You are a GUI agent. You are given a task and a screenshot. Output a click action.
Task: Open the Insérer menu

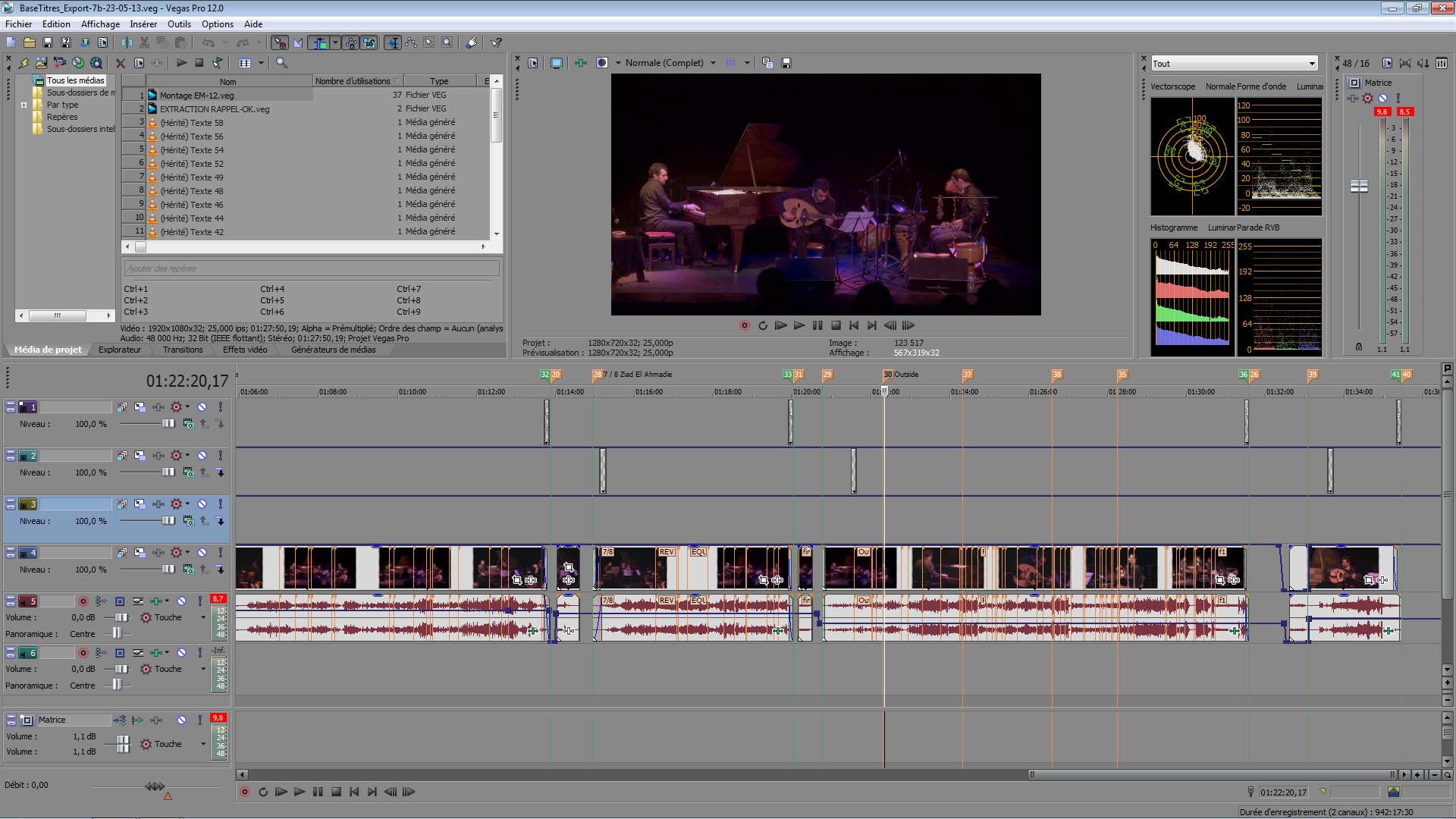tap(143, 24)
